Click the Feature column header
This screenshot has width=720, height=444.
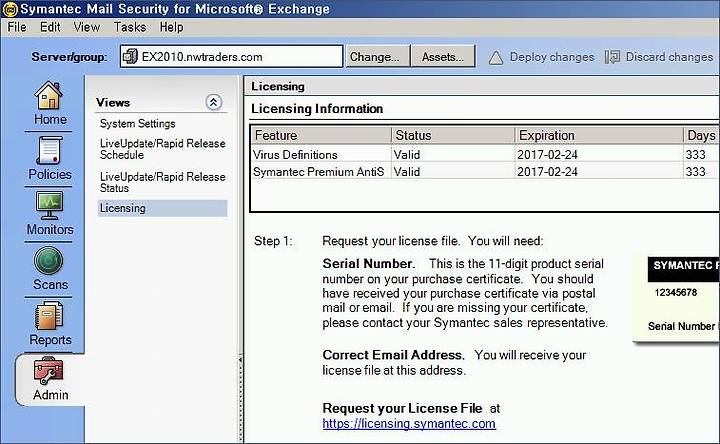pos(321,135)
